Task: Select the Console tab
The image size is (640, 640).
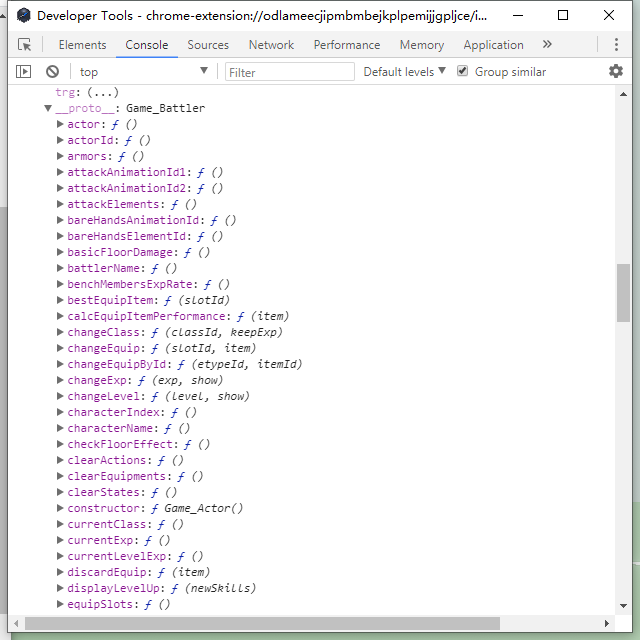Action: point(147,45)
